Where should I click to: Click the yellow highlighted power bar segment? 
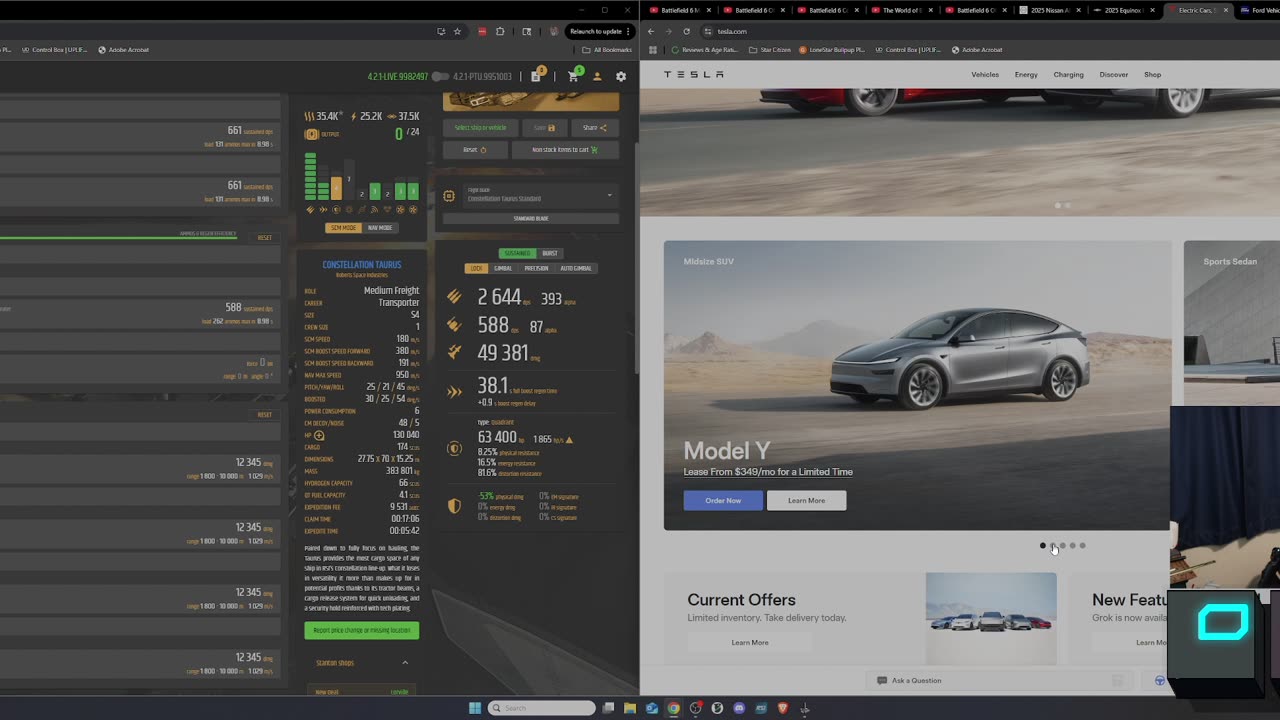[x=336, y=188]
